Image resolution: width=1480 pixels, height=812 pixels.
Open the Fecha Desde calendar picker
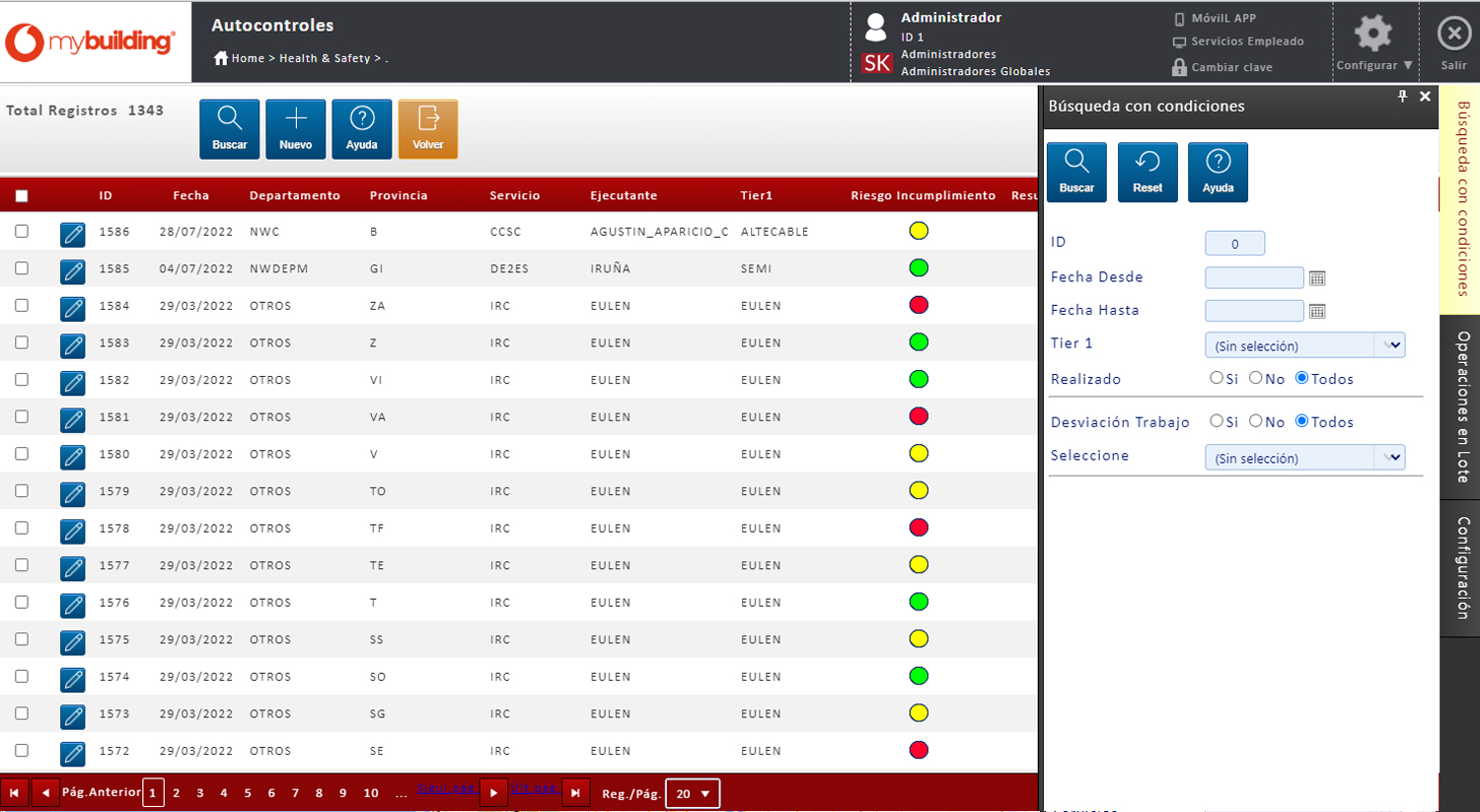[1317, 278]
